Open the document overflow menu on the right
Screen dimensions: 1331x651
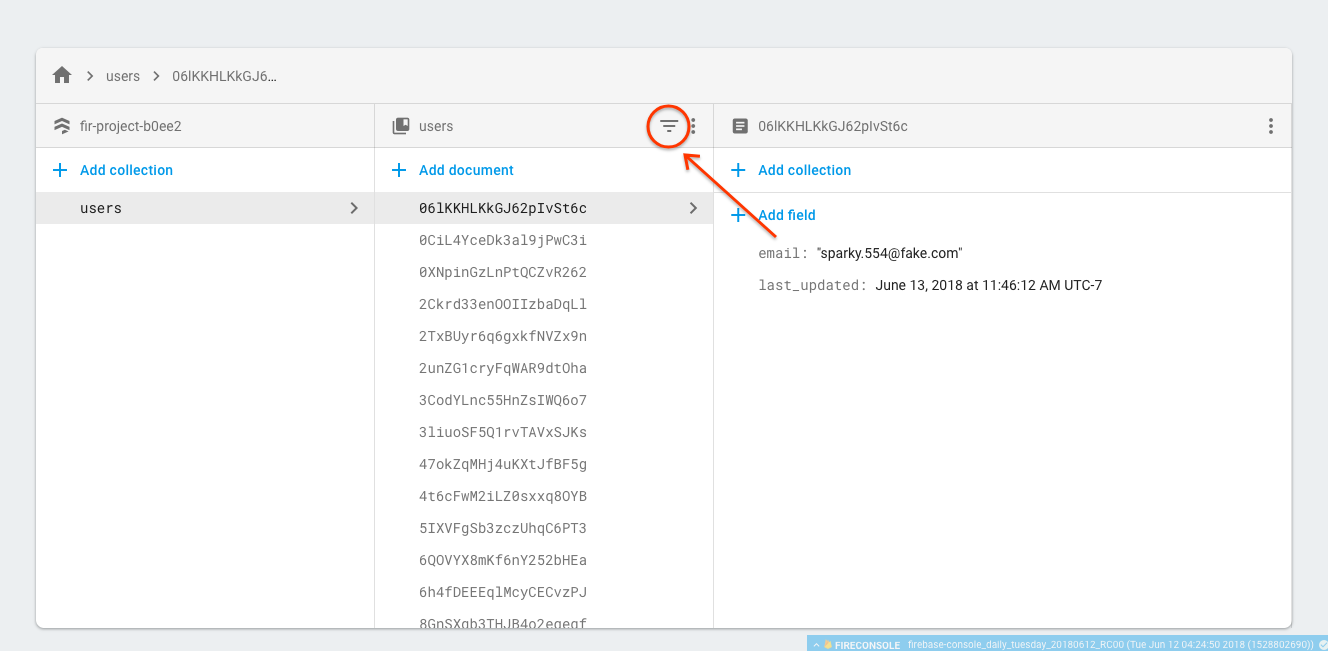coord(1270,126)
